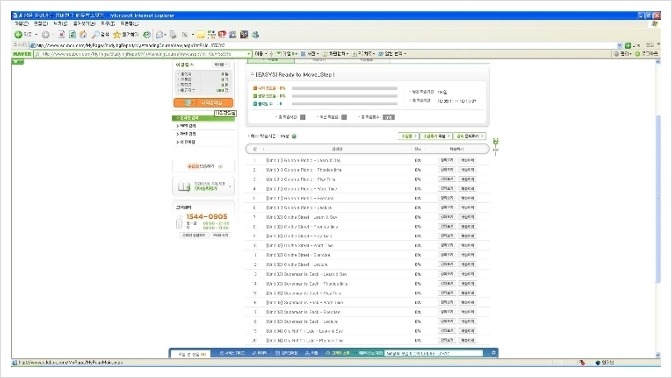Open the On the Street - Learn & Say lesson title

pyautogui.click(x=302, y=217)
